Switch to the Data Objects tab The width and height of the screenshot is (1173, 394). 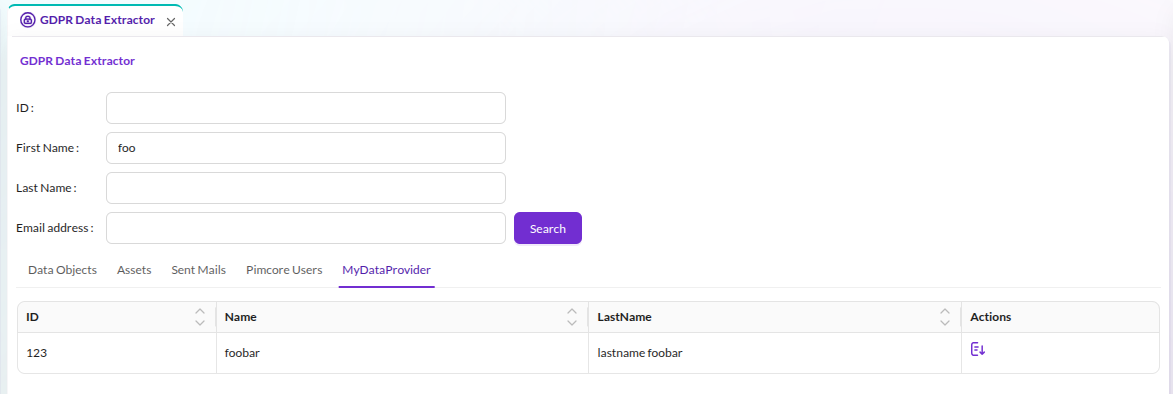pos(62,270)
